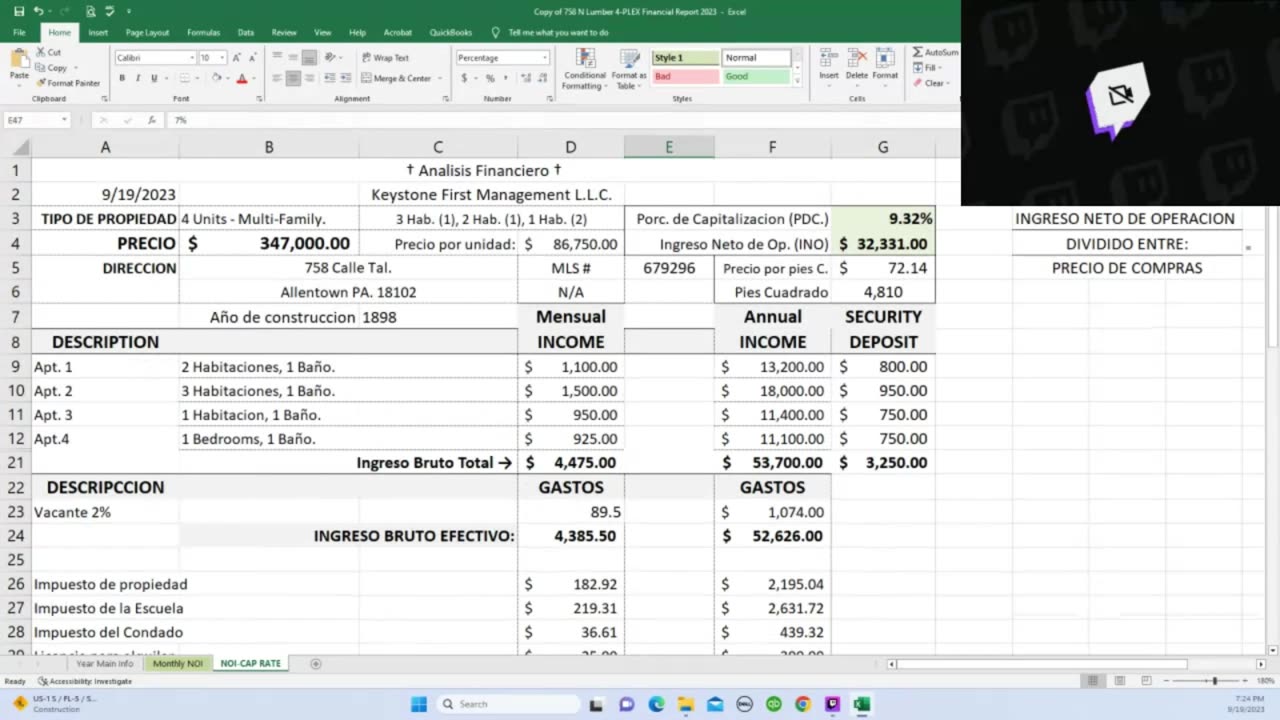Toggle top vertical alignment

point(277,58)
